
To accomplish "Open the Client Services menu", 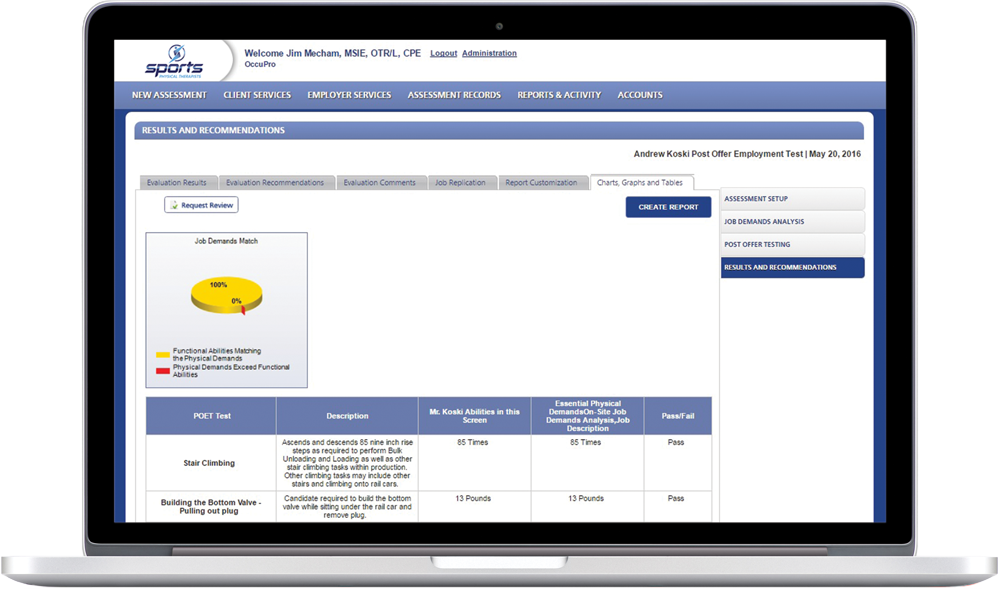I will point(257,95).
